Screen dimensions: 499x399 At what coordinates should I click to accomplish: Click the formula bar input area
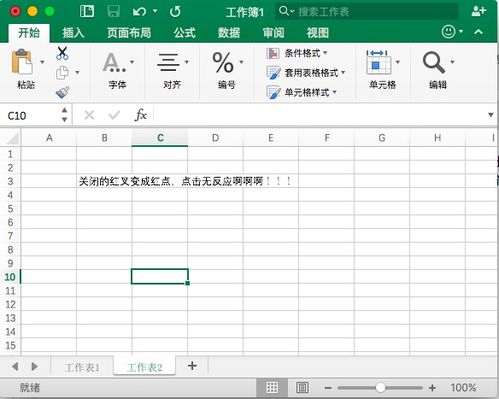[x=319, y=115]
